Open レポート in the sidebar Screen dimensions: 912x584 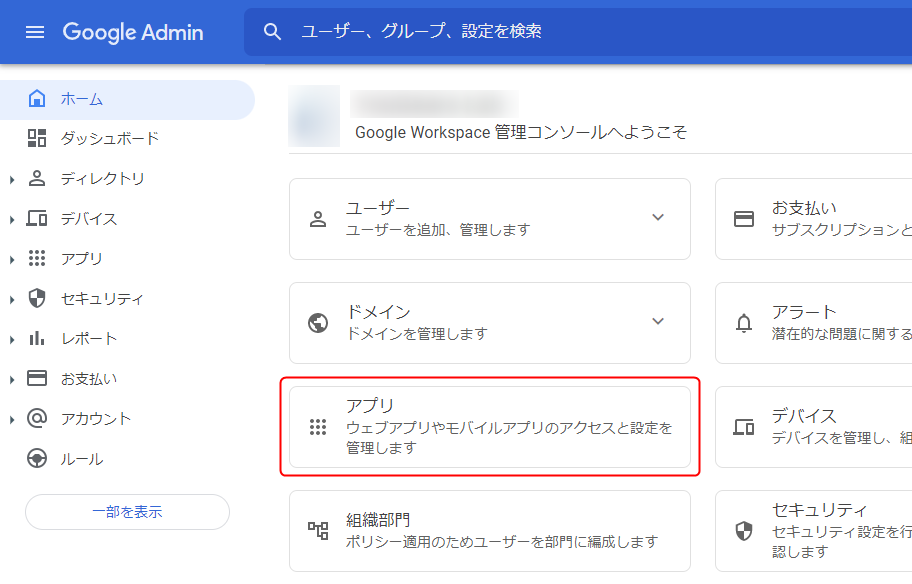[x=89, y=339]
